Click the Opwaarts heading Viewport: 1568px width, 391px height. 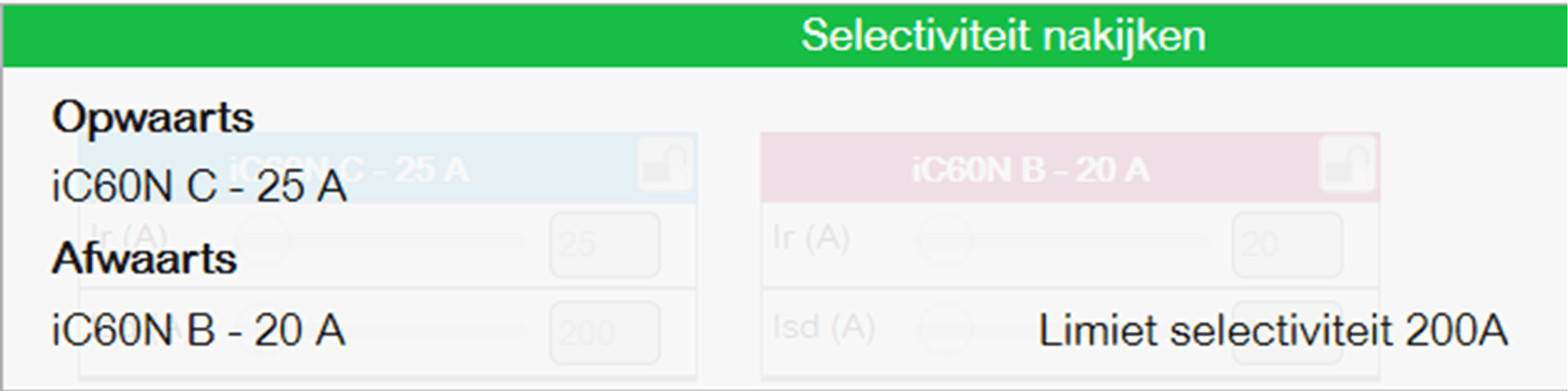tap(153, 117)
